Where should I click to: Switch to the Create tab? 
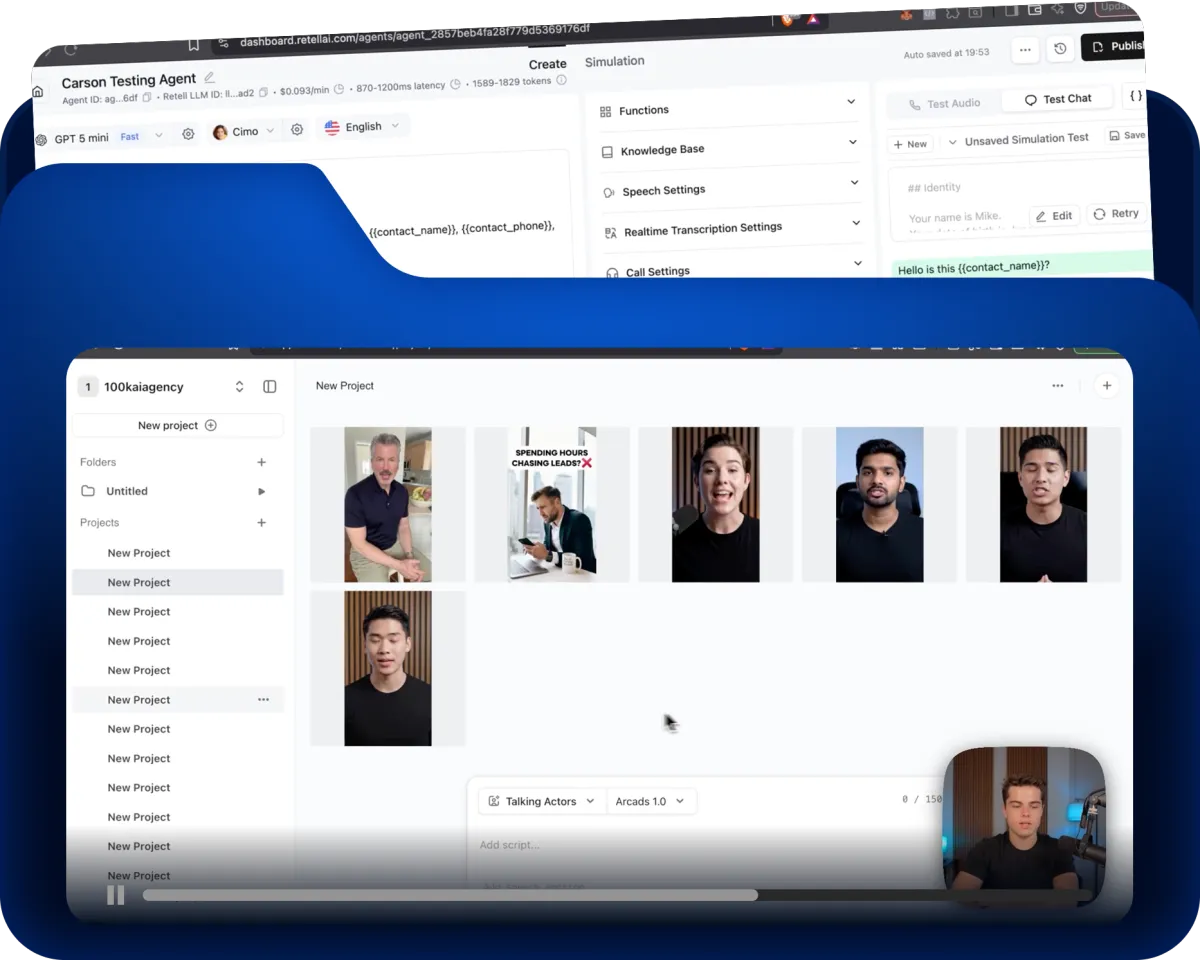click(547, 64)
